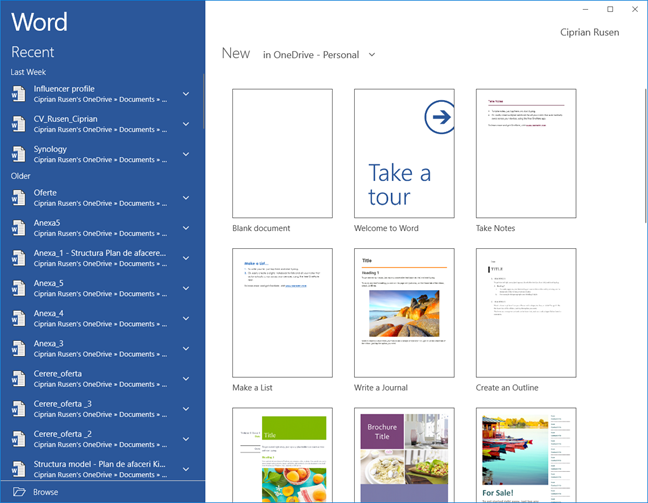This screenshot has width=648, height=503.
Task: Click the Word icon for Anexa_3
Action: 18,349
